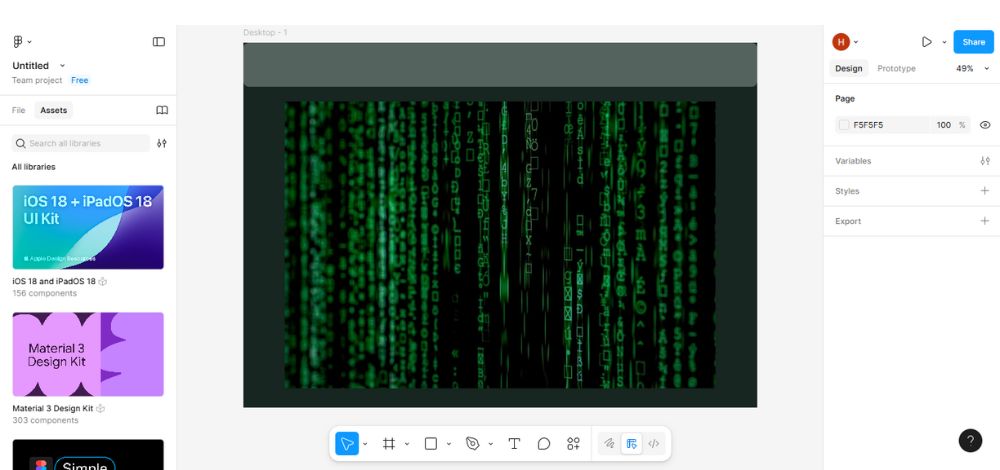Click the Page section heading

click(x=844, y=99)
